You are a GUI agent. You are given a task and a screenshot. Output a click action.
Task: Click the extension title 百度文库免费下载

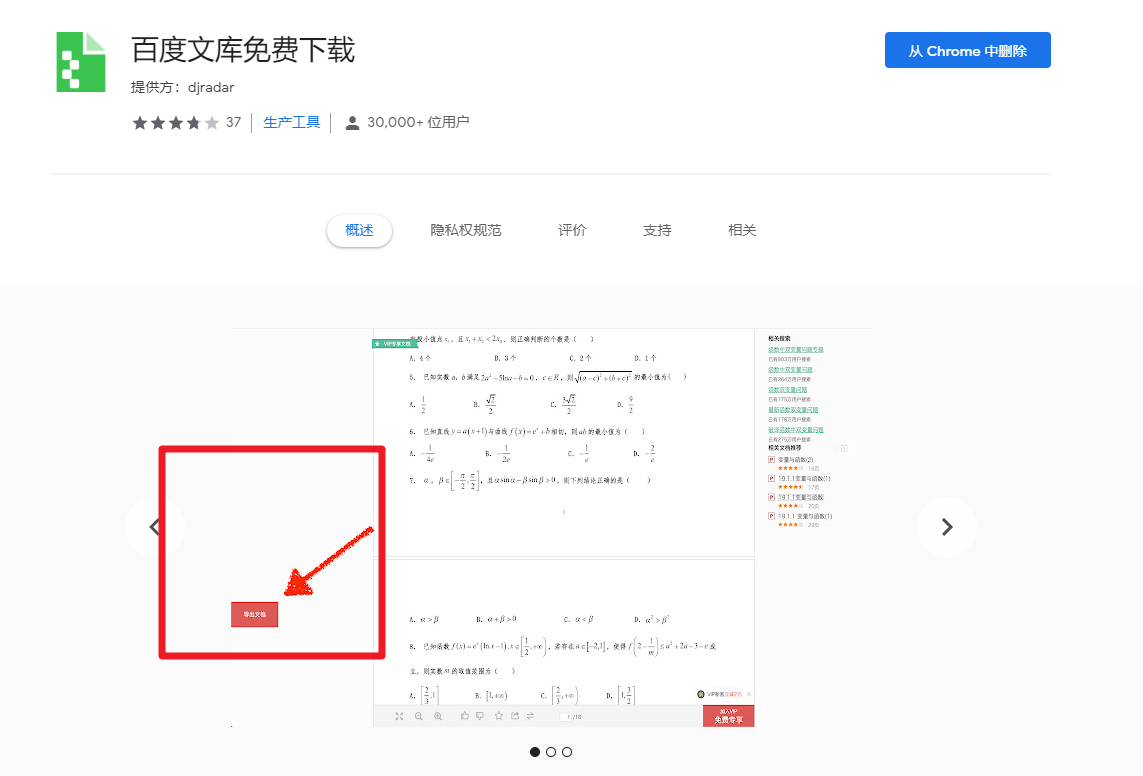click(x=243, y=50)
